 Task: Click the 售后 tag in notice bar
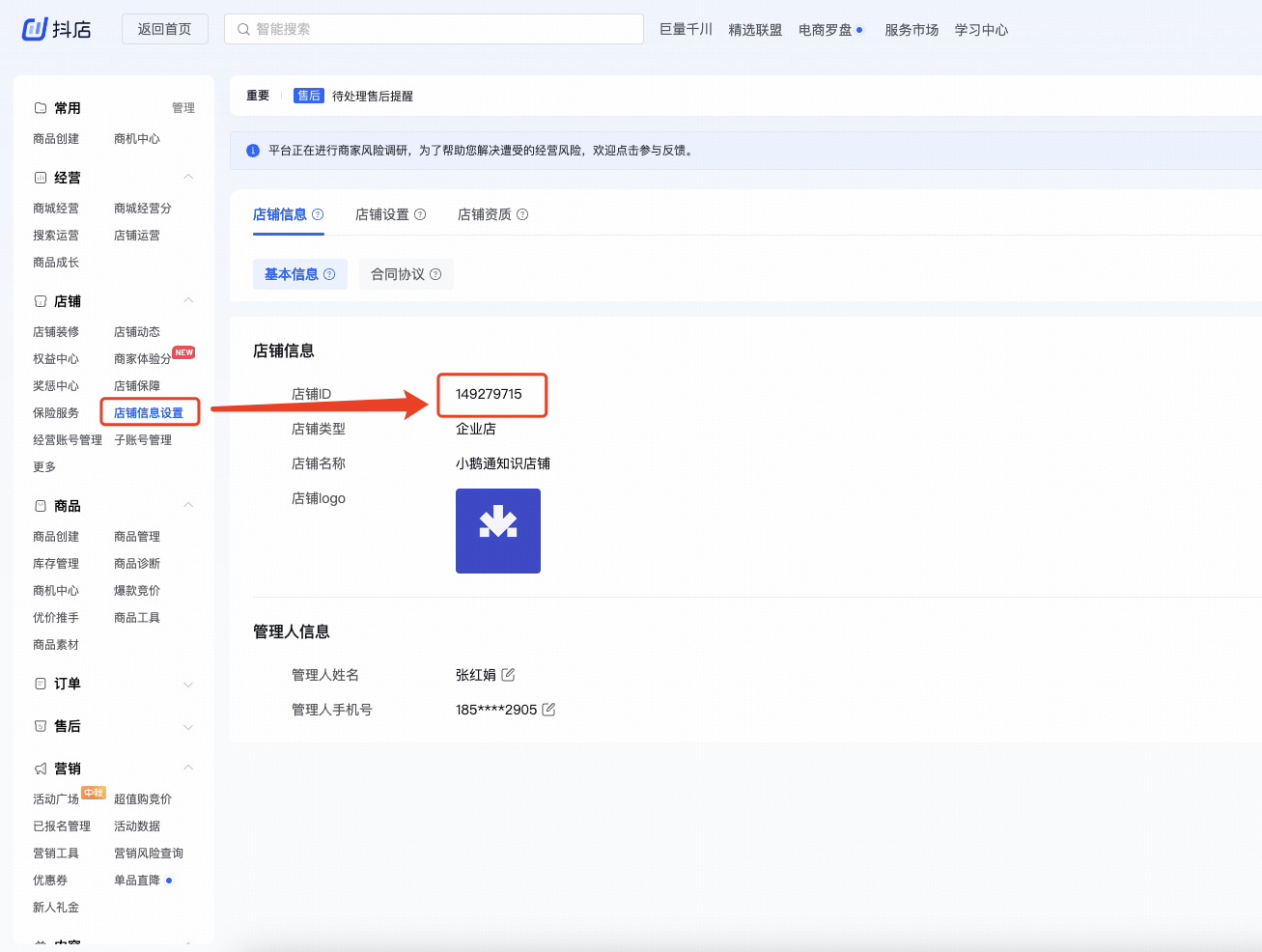309,96
